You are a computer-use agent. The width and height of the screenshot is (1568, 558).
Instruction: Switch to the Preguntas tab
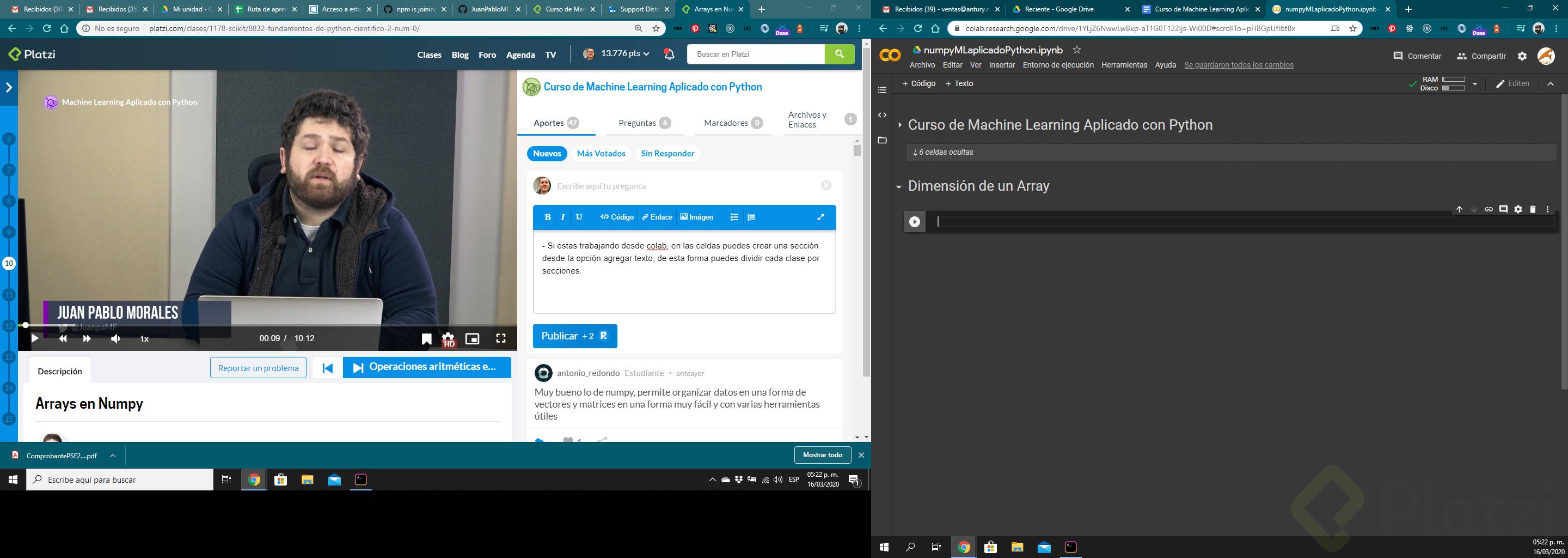coord(644,123)
